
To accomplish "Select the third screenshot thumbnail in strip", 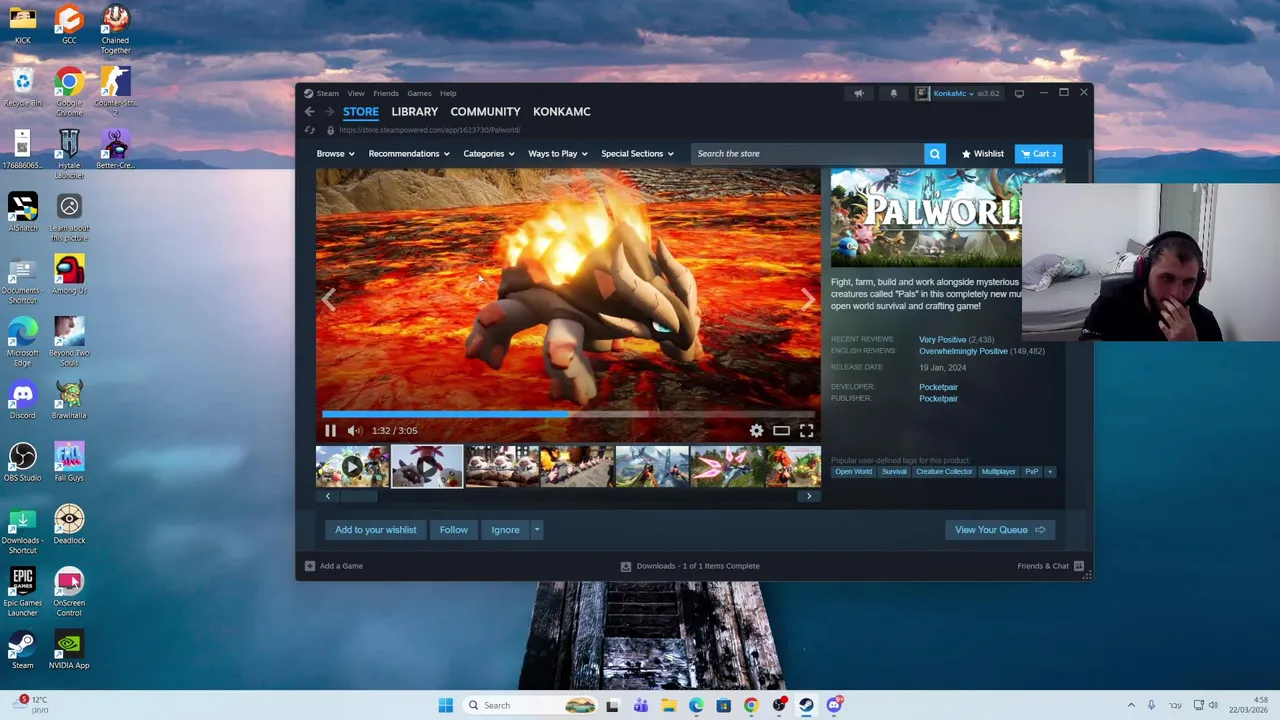I will 502,467.
